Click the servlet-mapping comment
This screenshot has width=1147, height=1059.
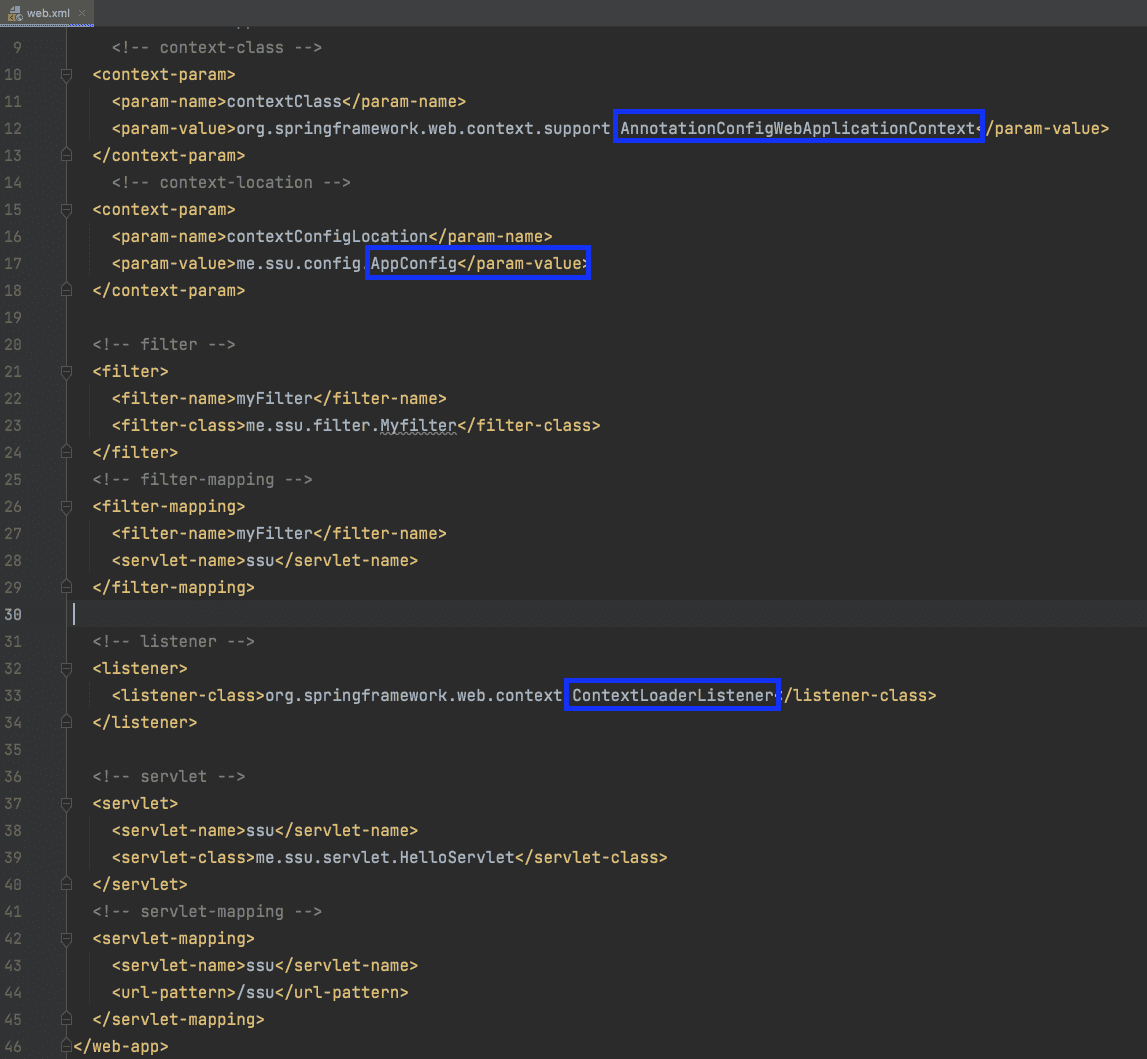pos(207,911)
